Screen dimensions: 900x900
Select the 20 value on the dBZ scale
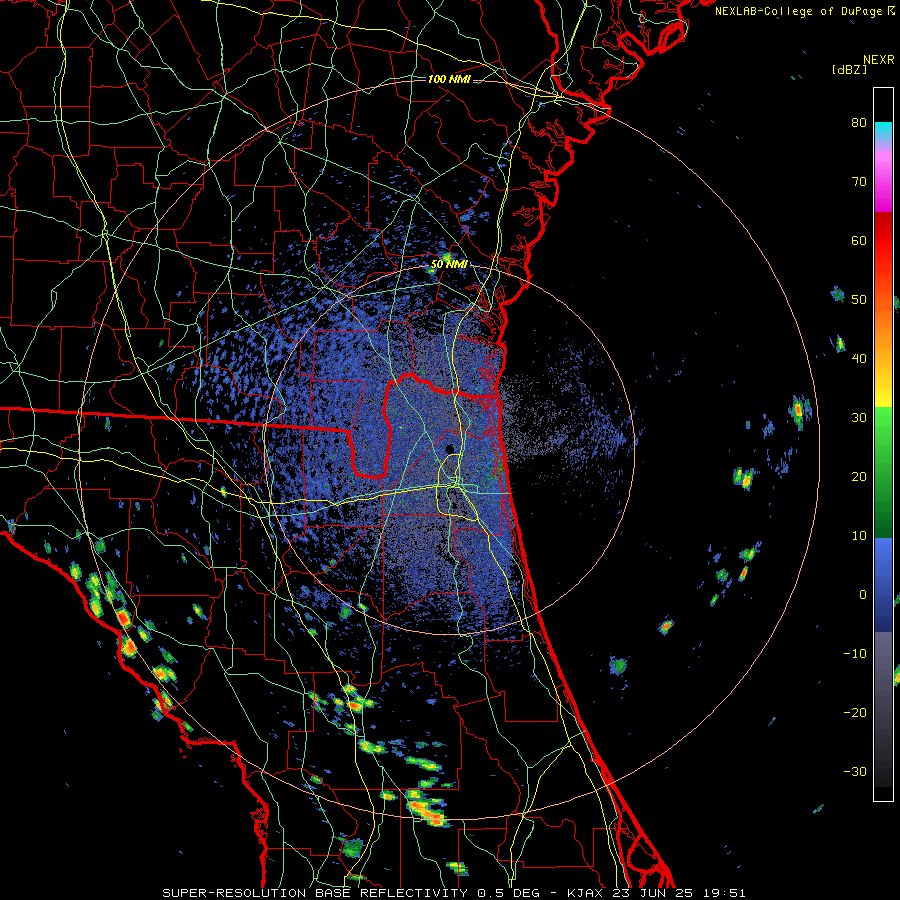859,476
